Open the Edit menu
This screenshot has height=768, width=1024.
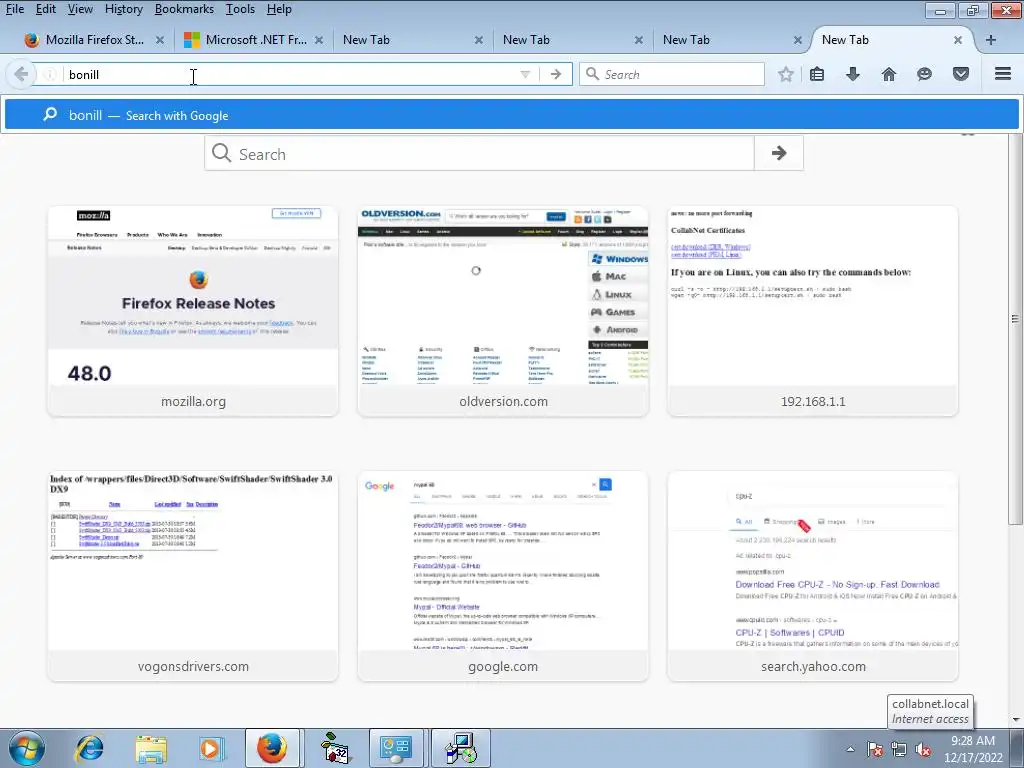[x=46, y=9]
